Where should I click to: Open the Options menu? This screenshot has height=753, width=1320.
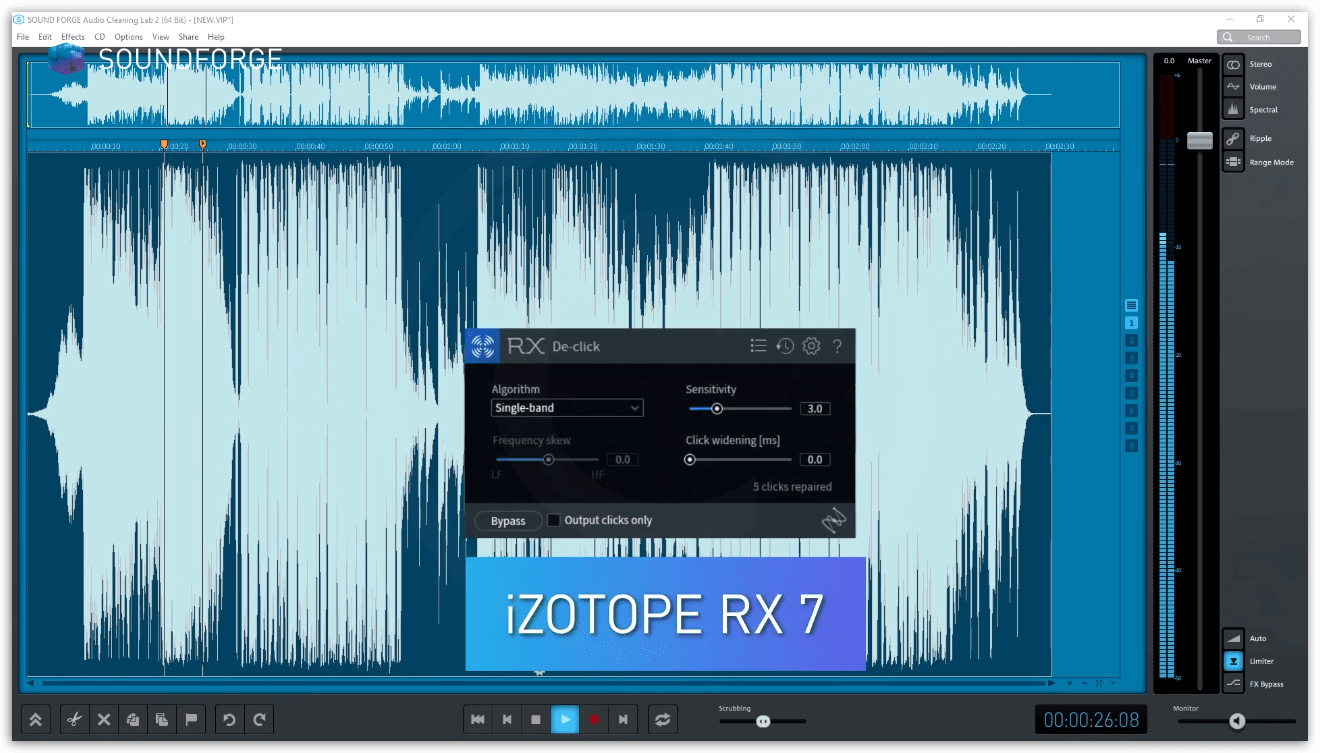click(128, 36)
